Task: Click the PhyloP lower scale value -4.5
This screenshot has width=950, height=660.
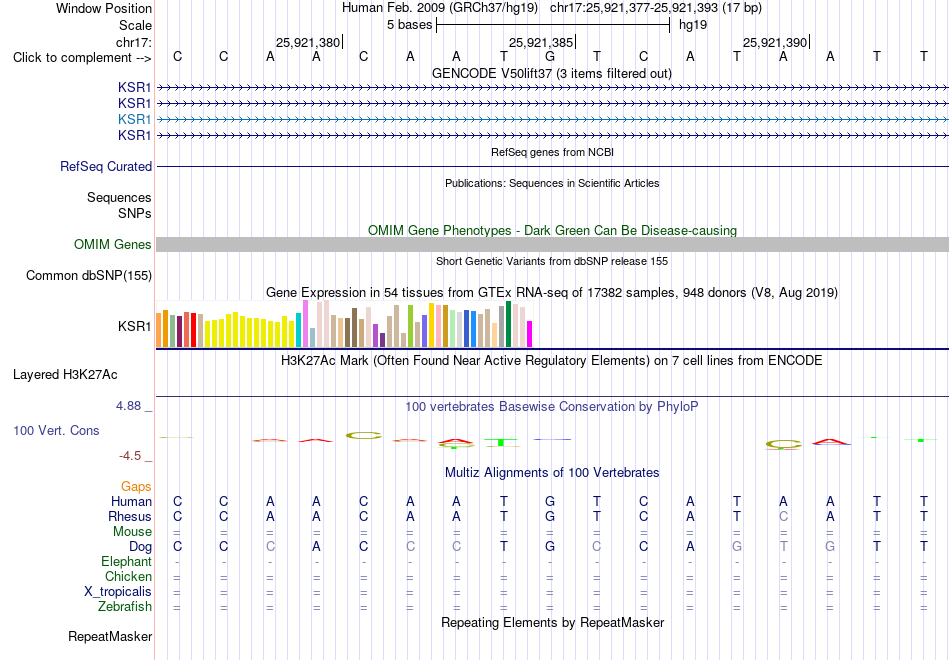Action: point(130,456)
